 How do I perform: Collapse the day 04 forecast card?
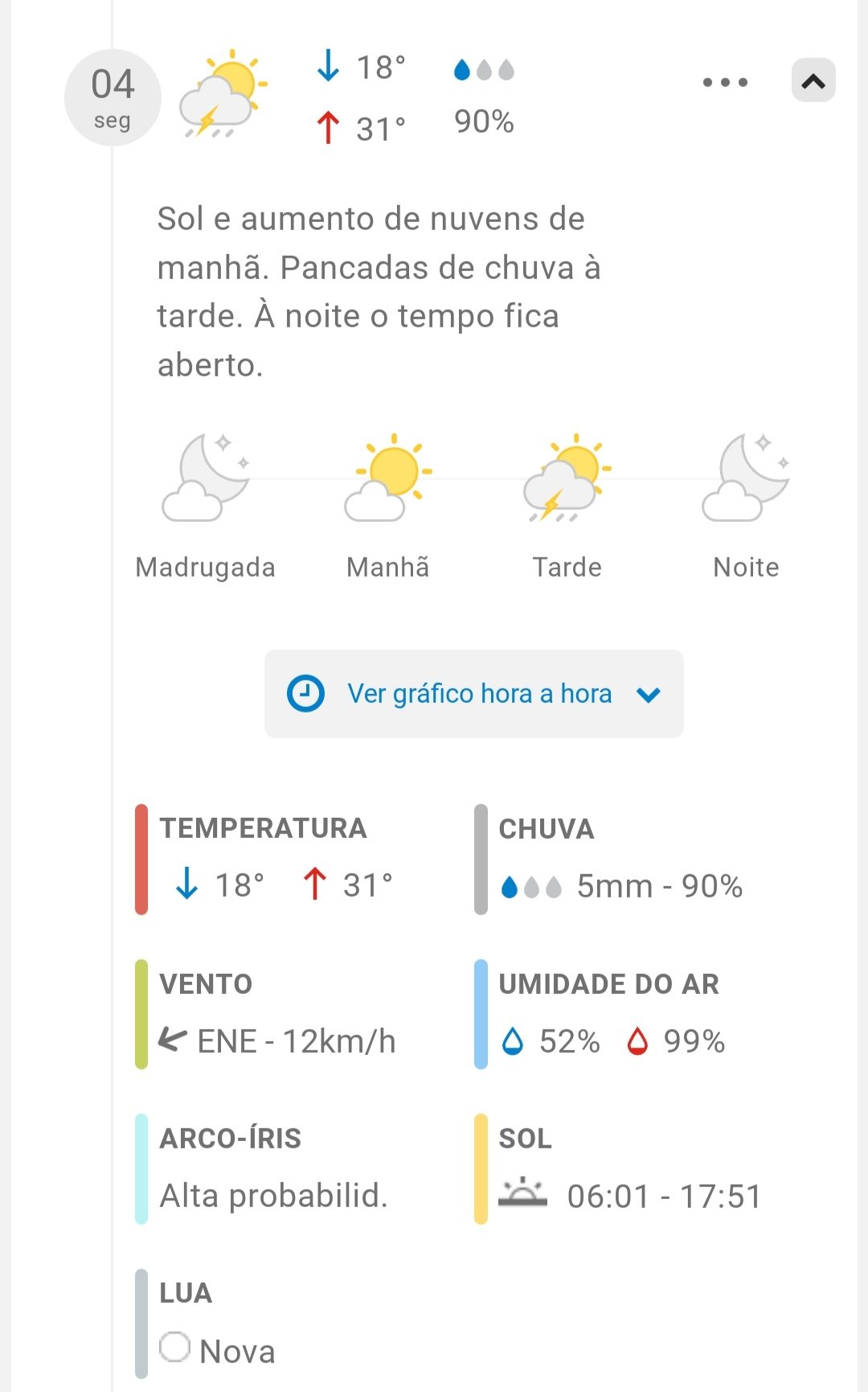813,80
